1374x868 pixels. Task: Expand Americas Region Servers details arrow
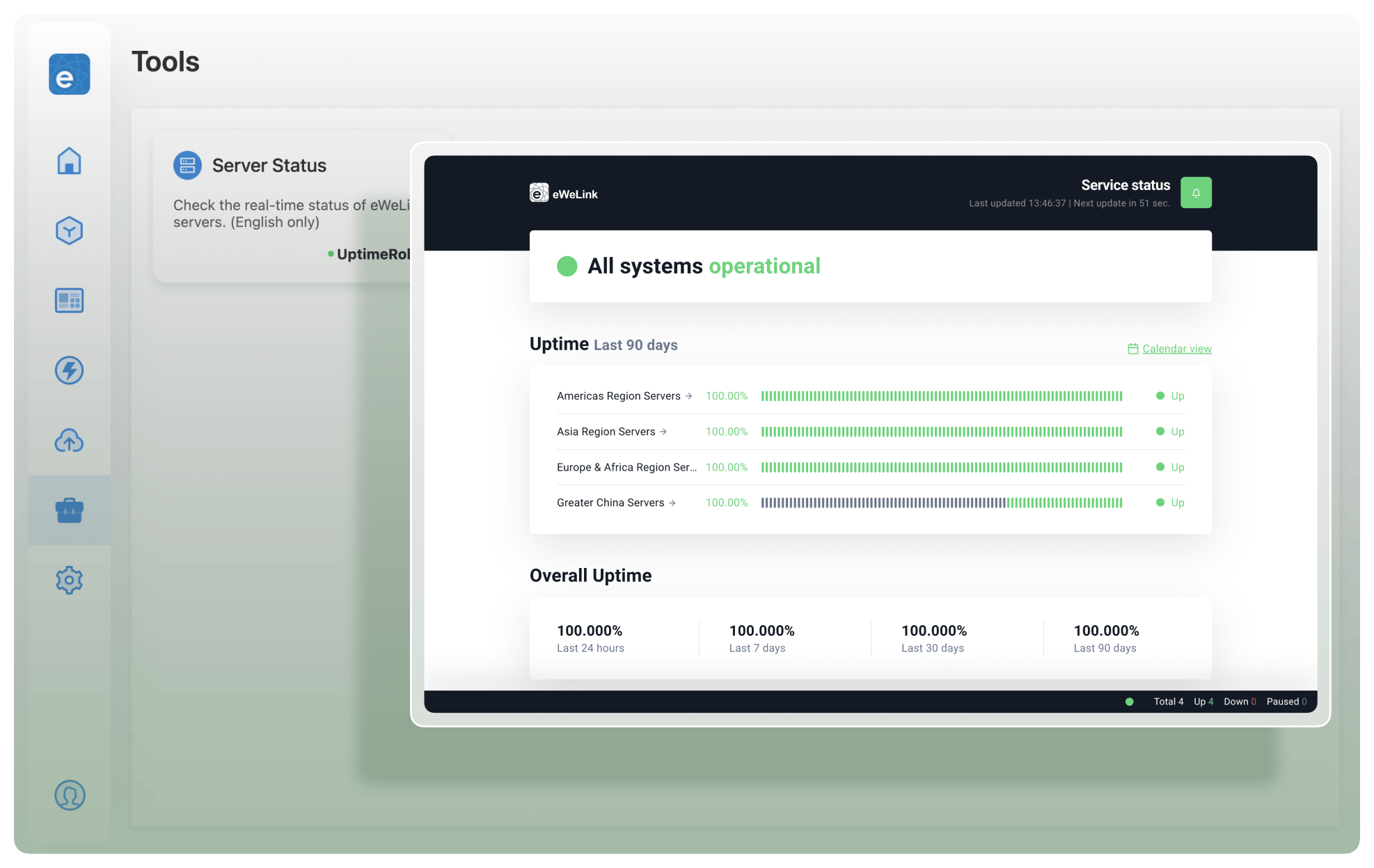coord(688,396)
